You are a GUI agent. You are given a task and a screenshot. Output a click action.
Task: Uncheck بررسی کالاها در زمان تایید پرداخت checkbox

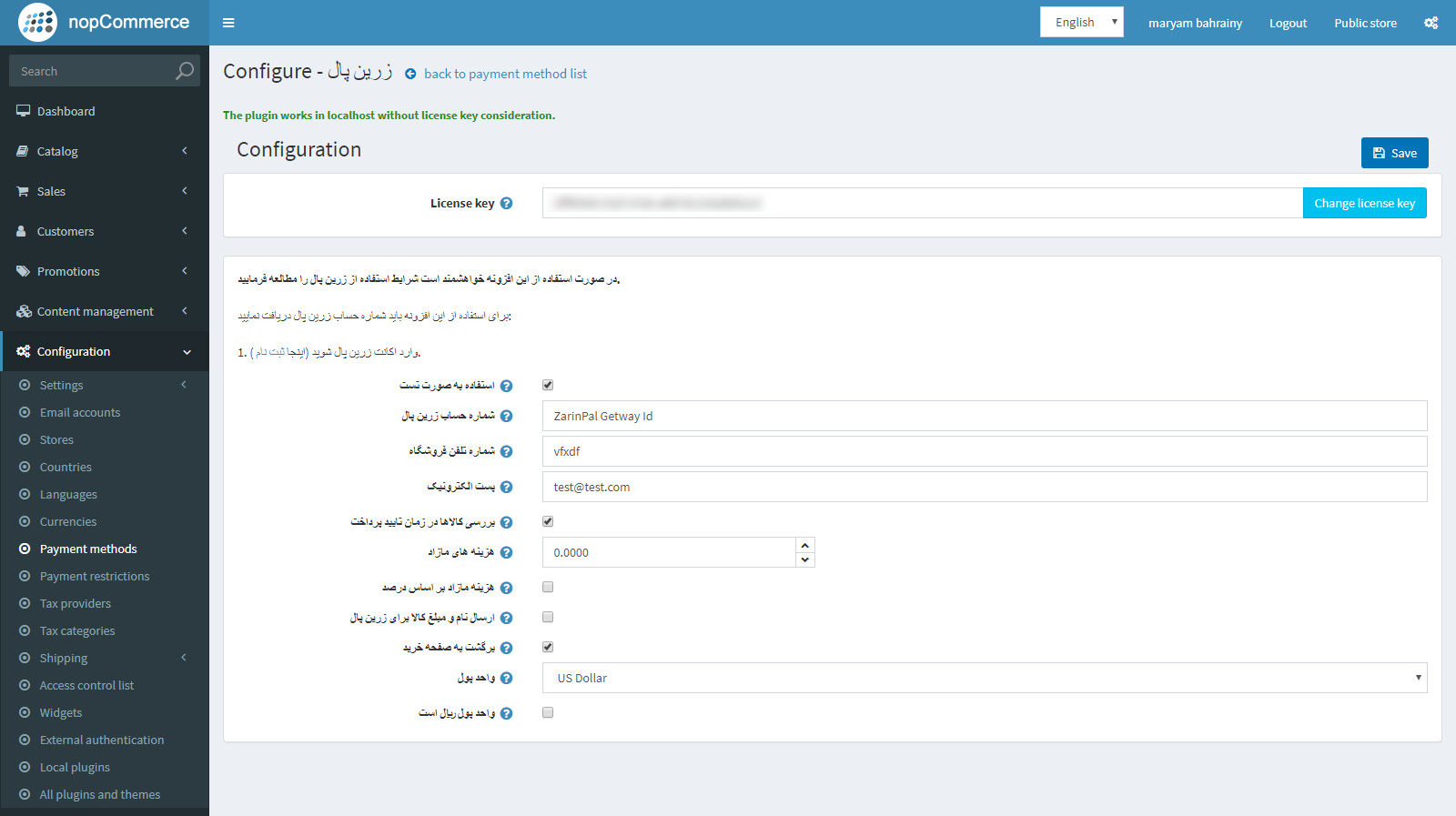pos(548,521)
